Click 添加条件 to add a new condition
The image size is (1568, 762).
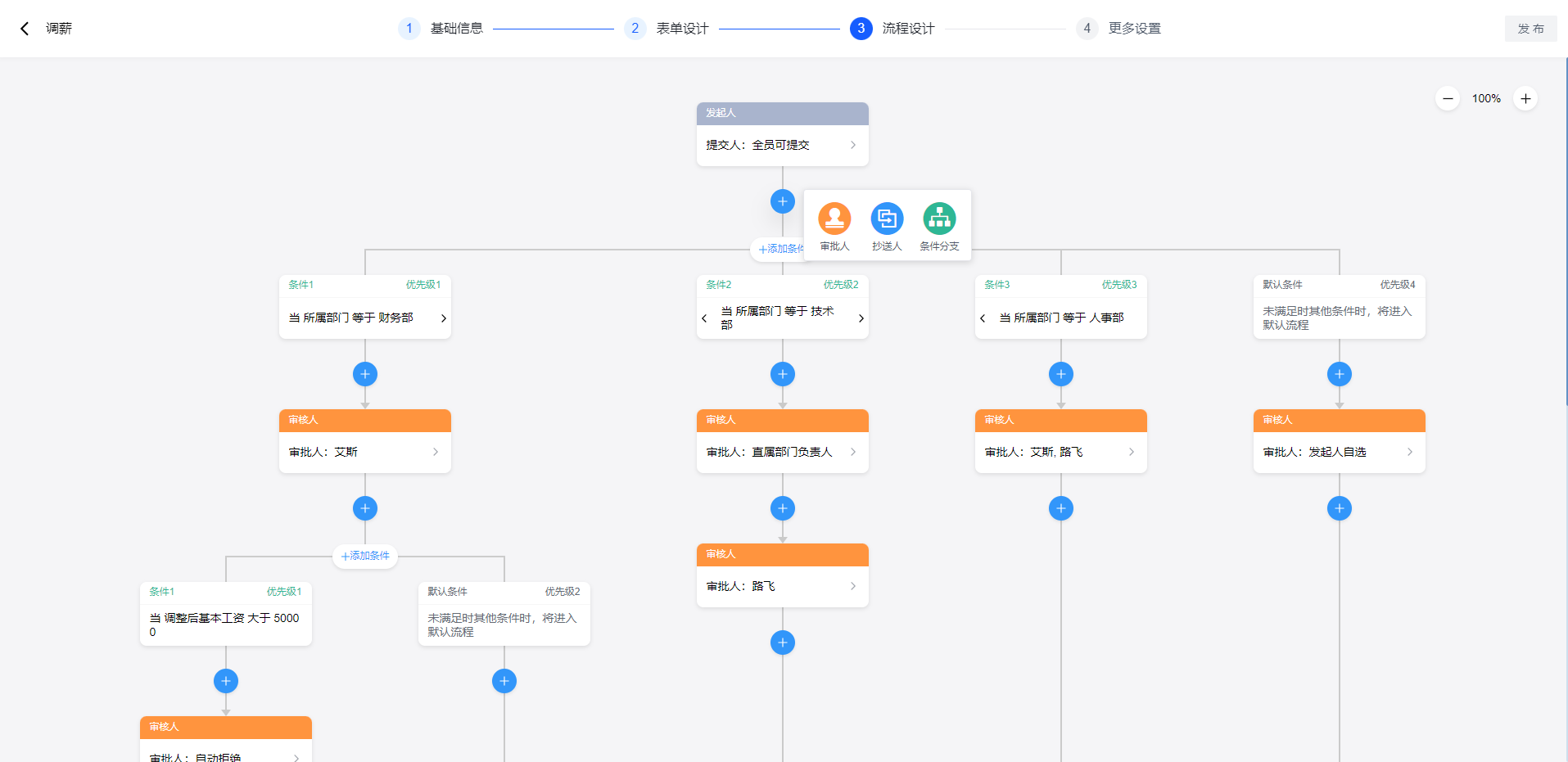[x=364, y=556]
